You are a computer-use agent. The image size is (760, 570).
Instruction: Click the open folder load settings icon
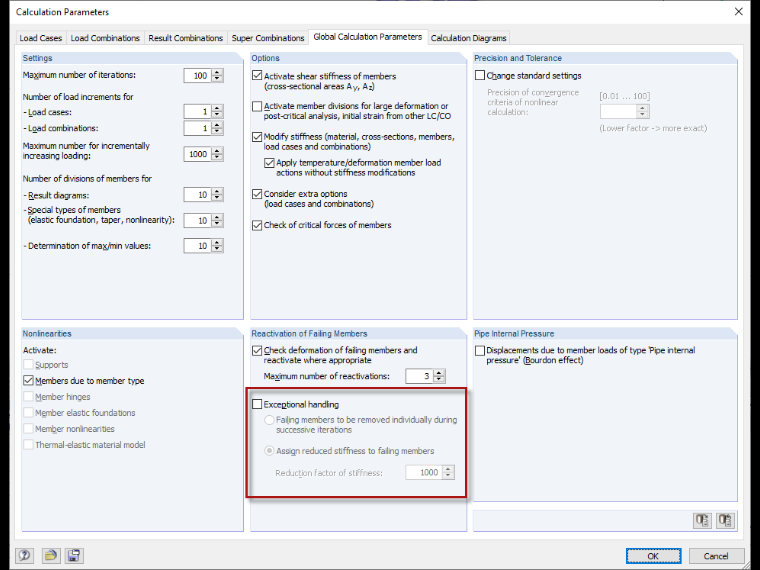click(x=51, y=555)
